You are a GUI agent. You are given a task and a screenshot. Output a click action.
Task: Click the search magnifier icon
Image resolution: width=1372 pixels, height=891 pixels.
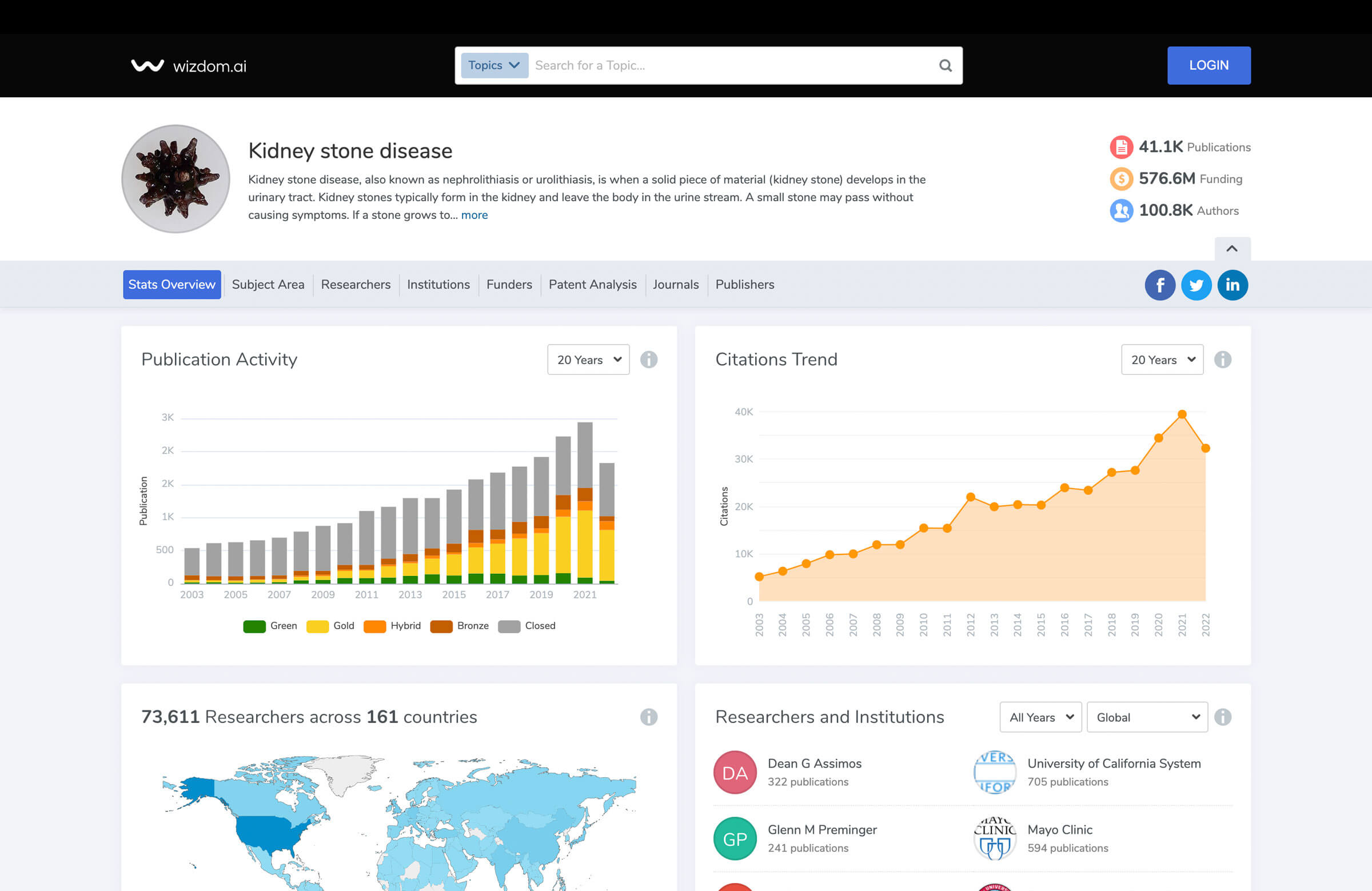coord(945,66)
